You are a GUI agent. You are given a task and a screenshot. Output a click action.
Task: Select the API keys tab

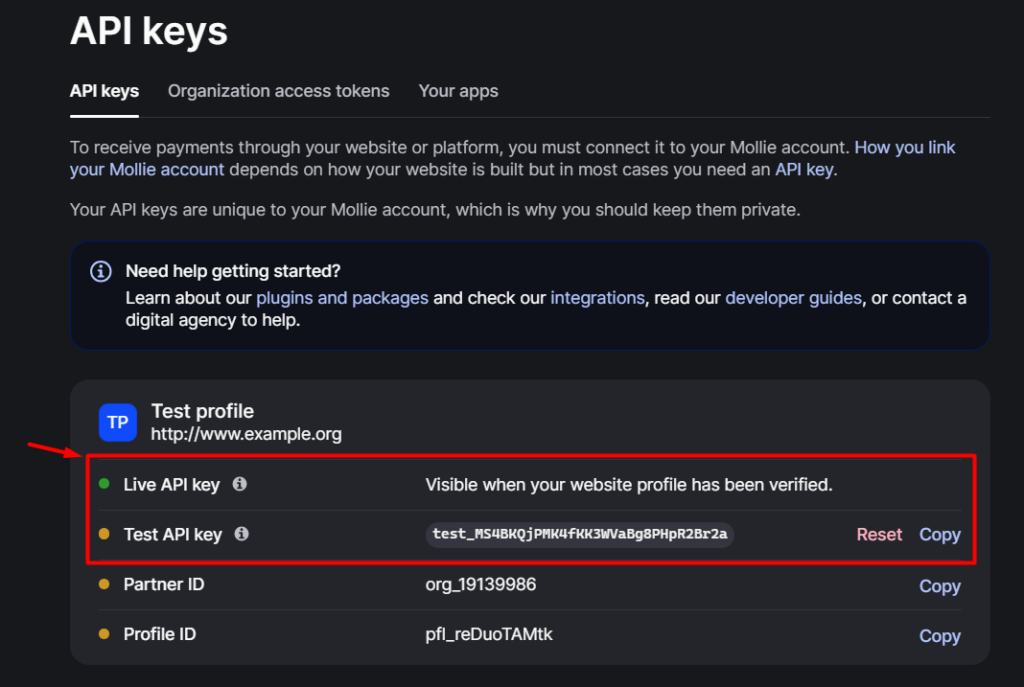pos(104,91)
